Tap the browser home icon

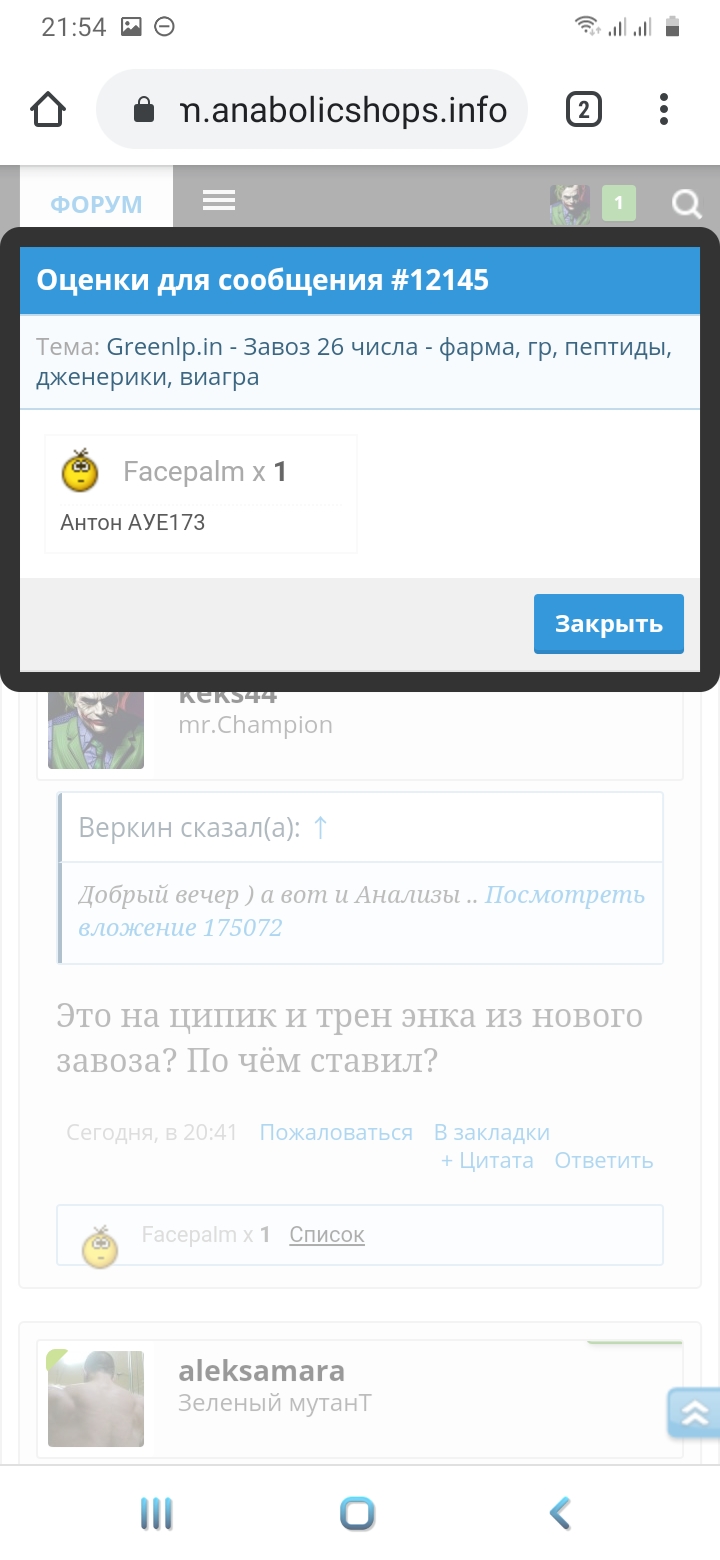click(x=48, y=110)
